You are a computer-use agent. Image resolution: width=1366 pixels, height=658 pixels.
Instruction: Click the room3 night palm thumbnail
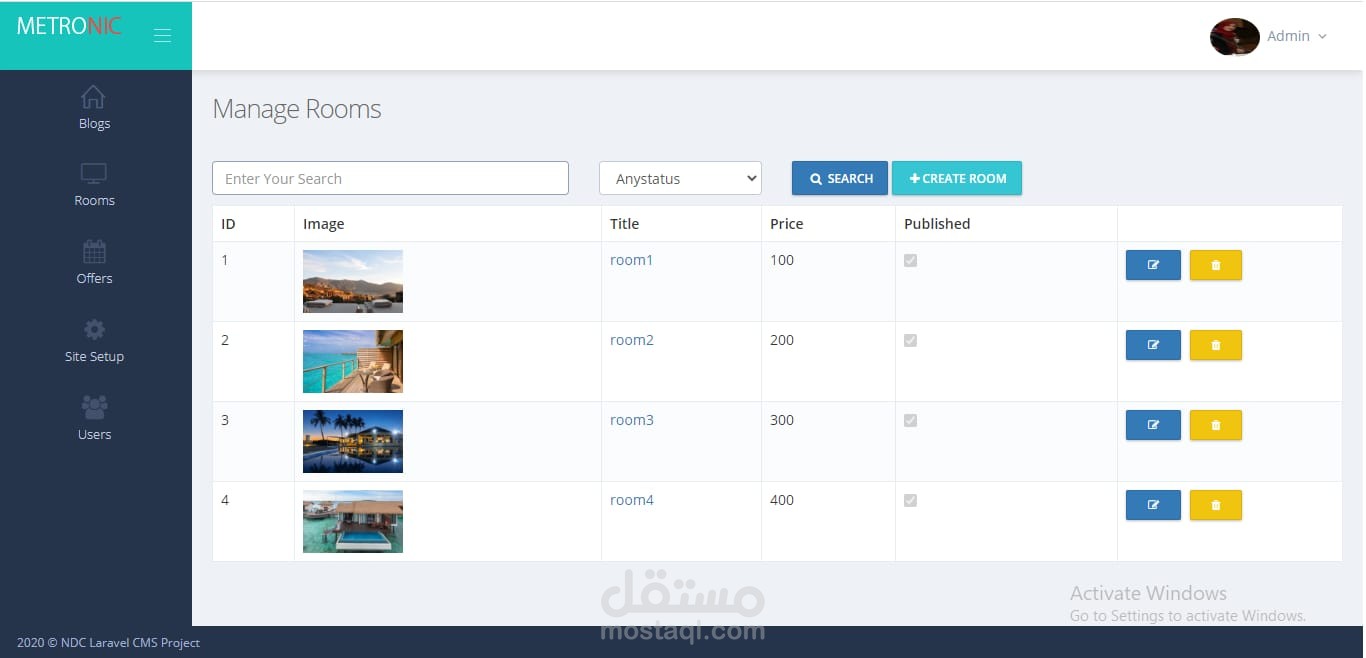point(353,441)
